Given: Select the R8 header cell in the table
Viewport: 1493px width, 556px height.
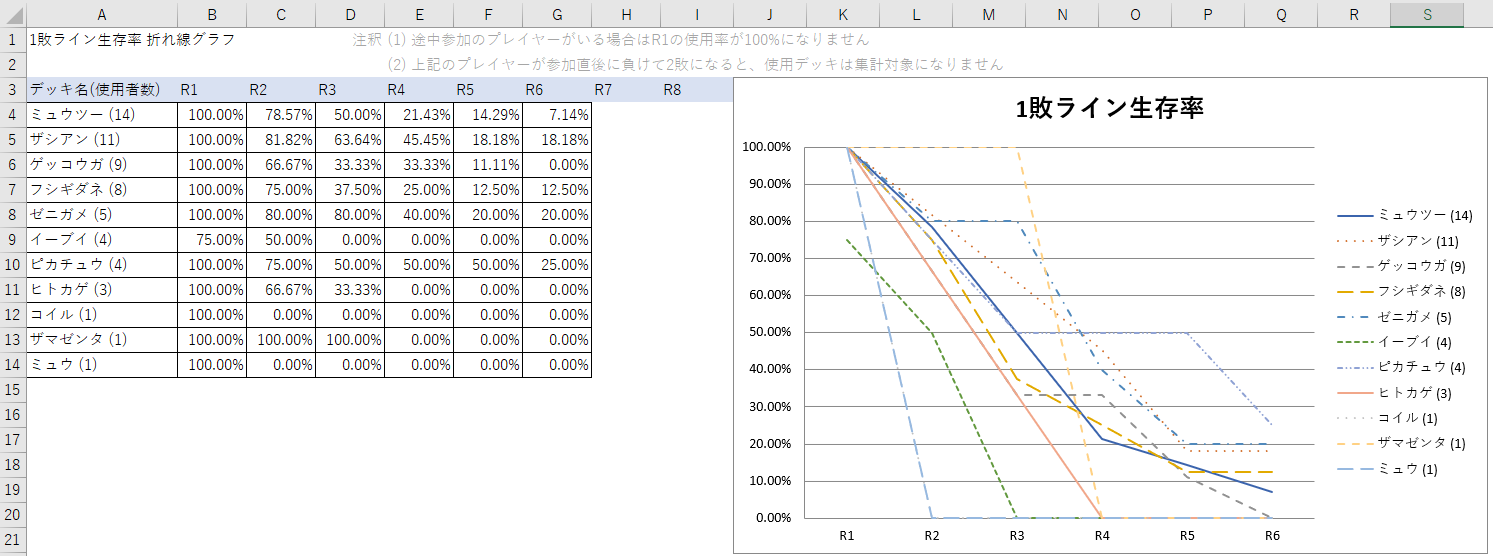Looking at the screenshot, I should click(697, 90).
